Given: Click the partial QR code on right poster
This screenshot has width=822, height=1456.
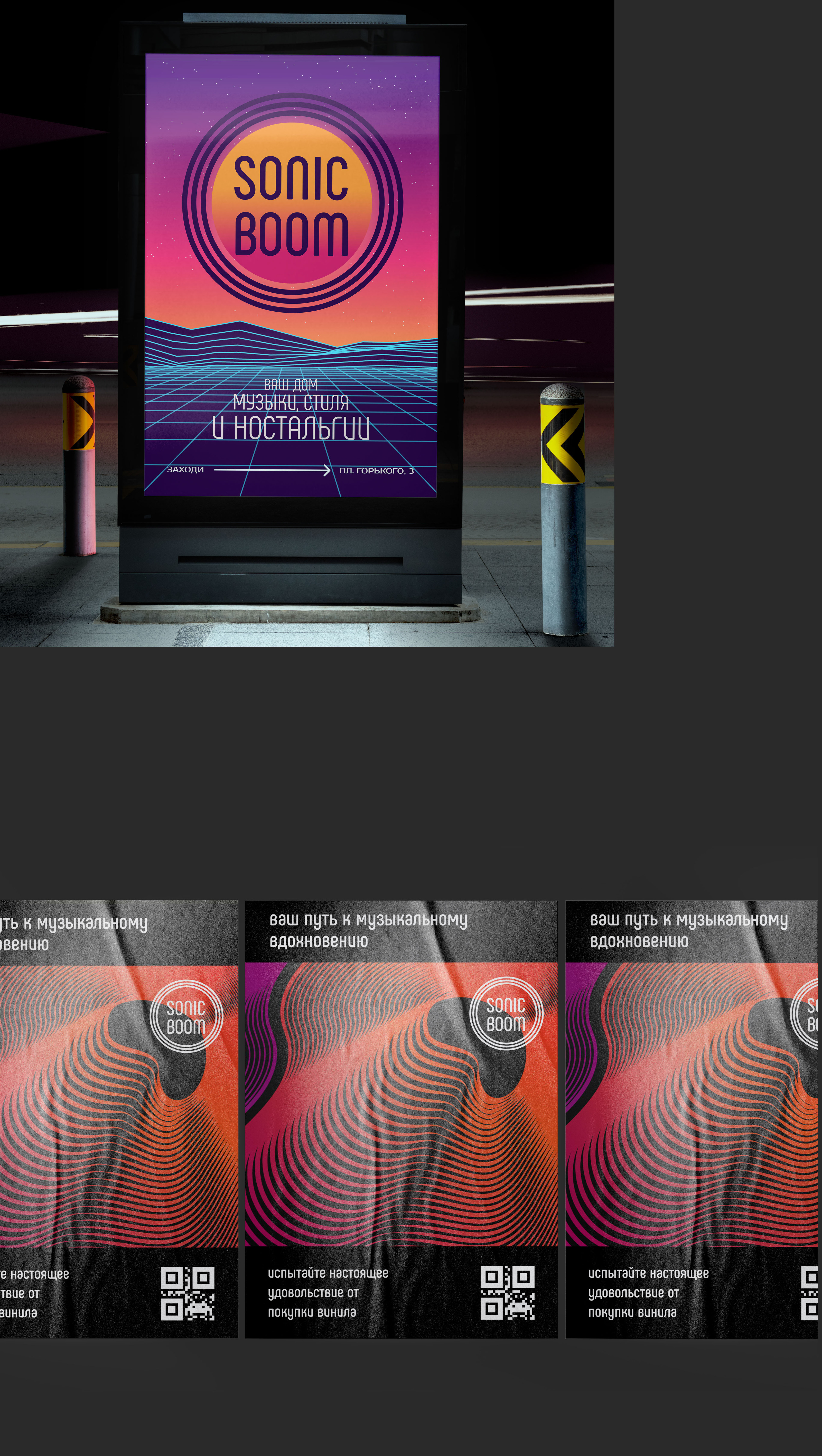Looking at the screenshot, I should click(x=810, y=1293).
